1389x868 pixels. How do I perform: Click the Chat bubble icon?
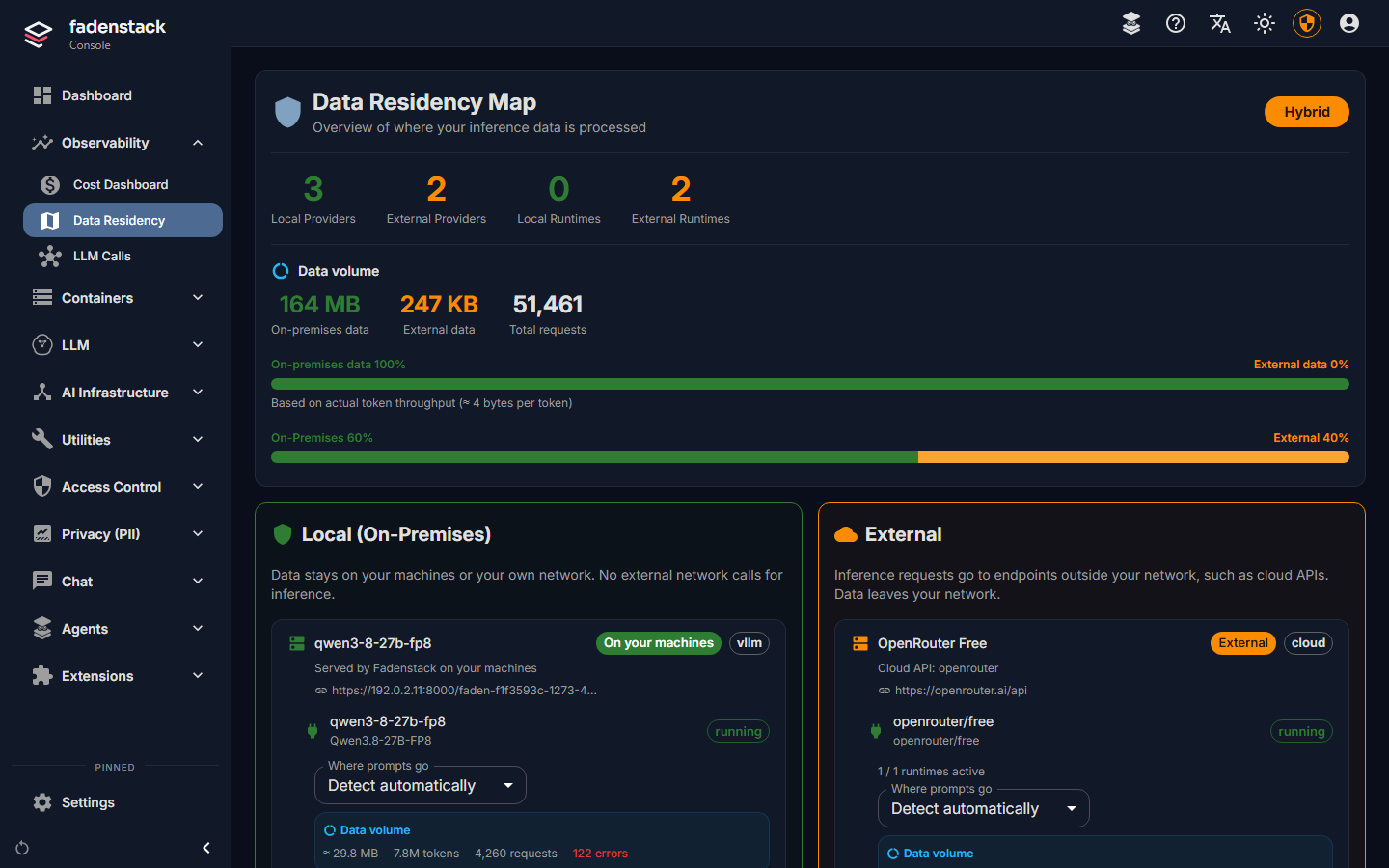tap(42, 582)
